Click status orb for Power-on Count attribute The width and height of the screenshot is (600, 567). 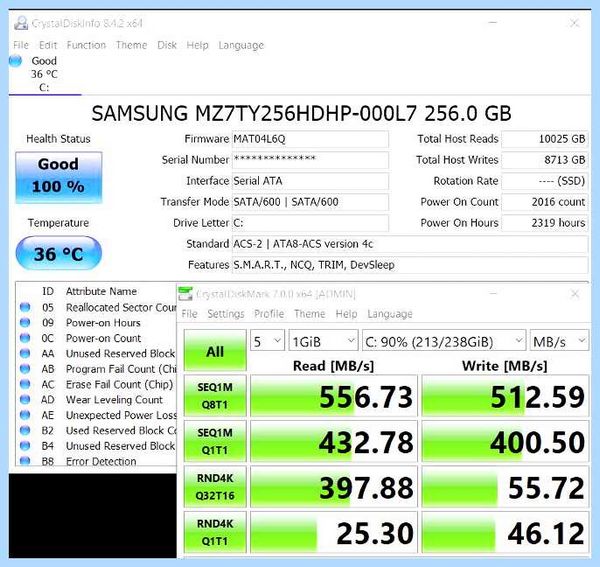tap(25, 338)
